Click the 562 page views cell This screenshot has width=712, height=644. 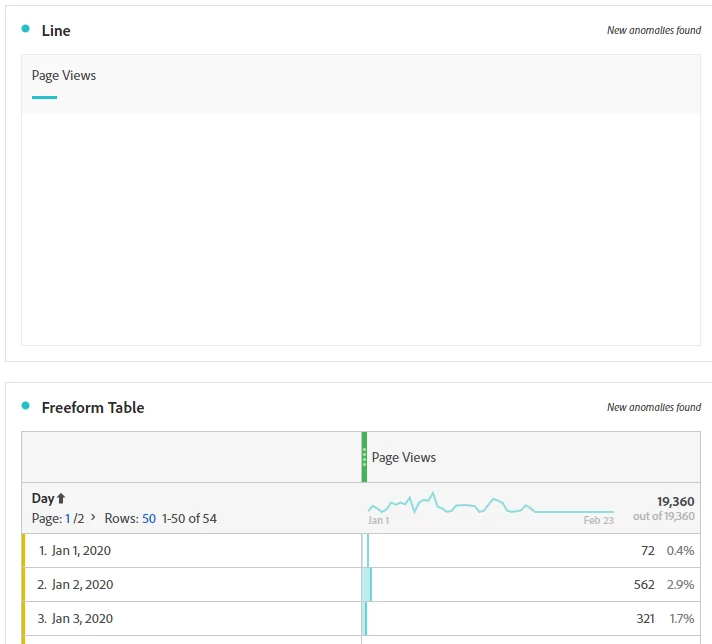tap(644, 585)
